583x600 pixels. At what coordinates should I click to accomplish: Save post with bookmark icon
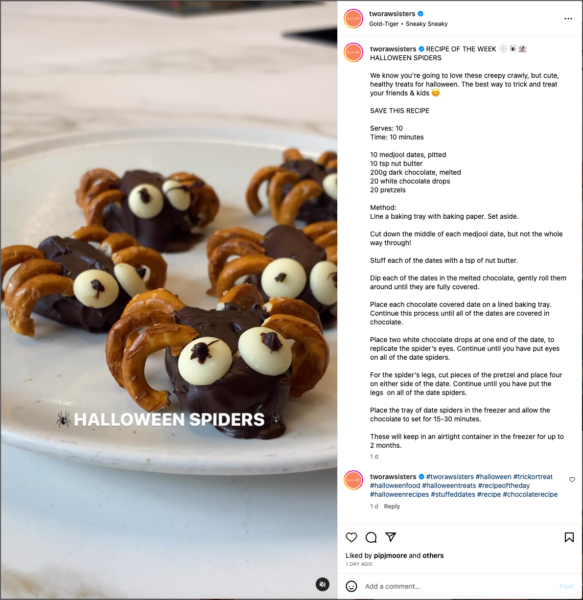[569, 537]
